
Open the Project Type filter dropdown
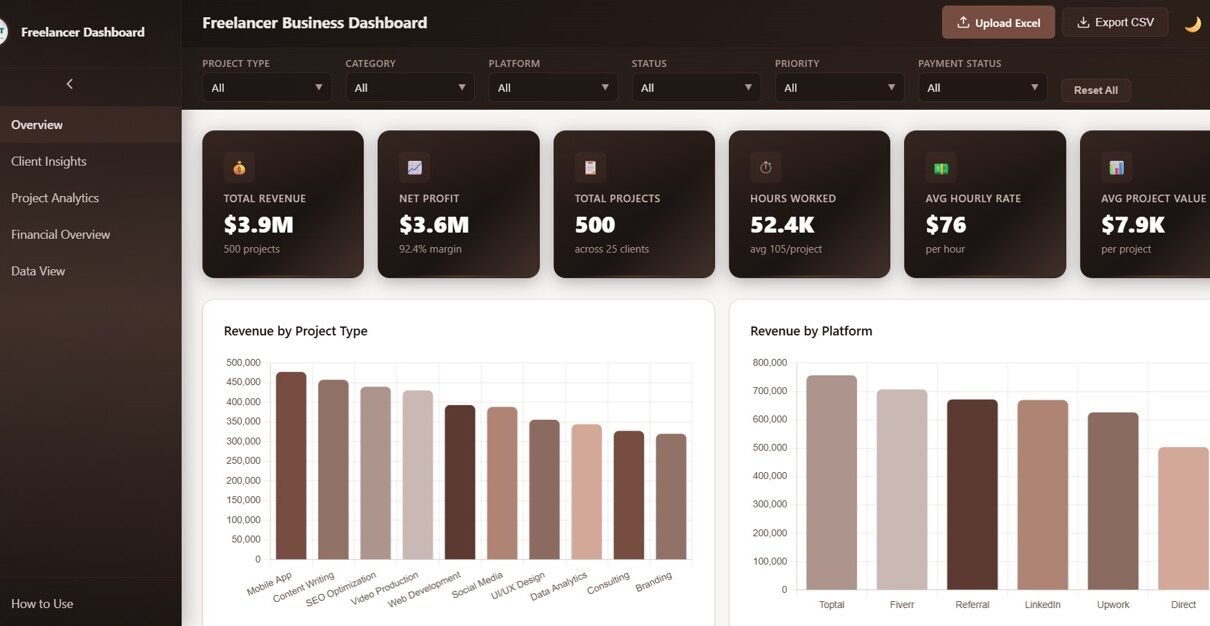coord(266,88)
